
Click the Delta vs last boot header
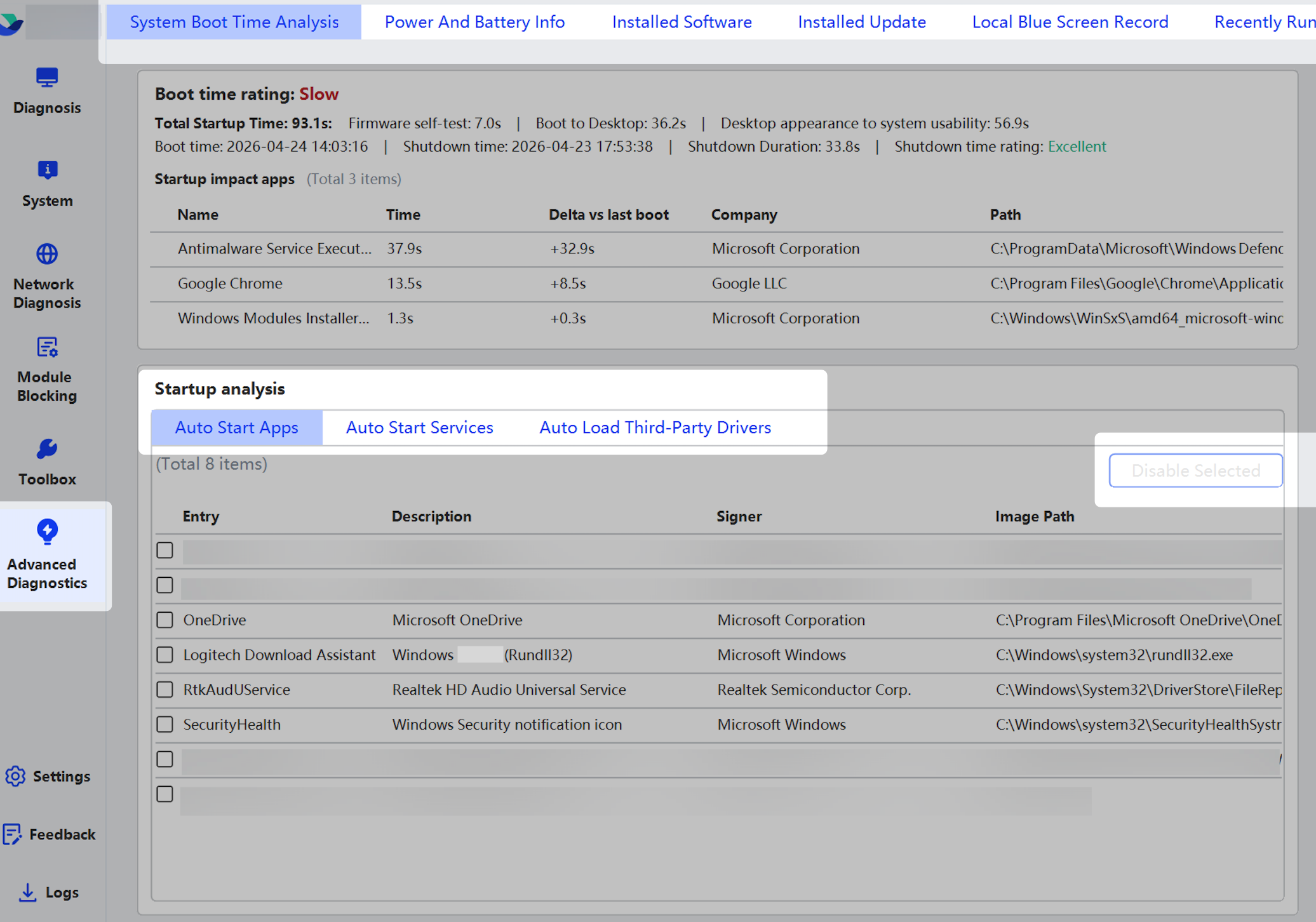click(x=608, y=215)
